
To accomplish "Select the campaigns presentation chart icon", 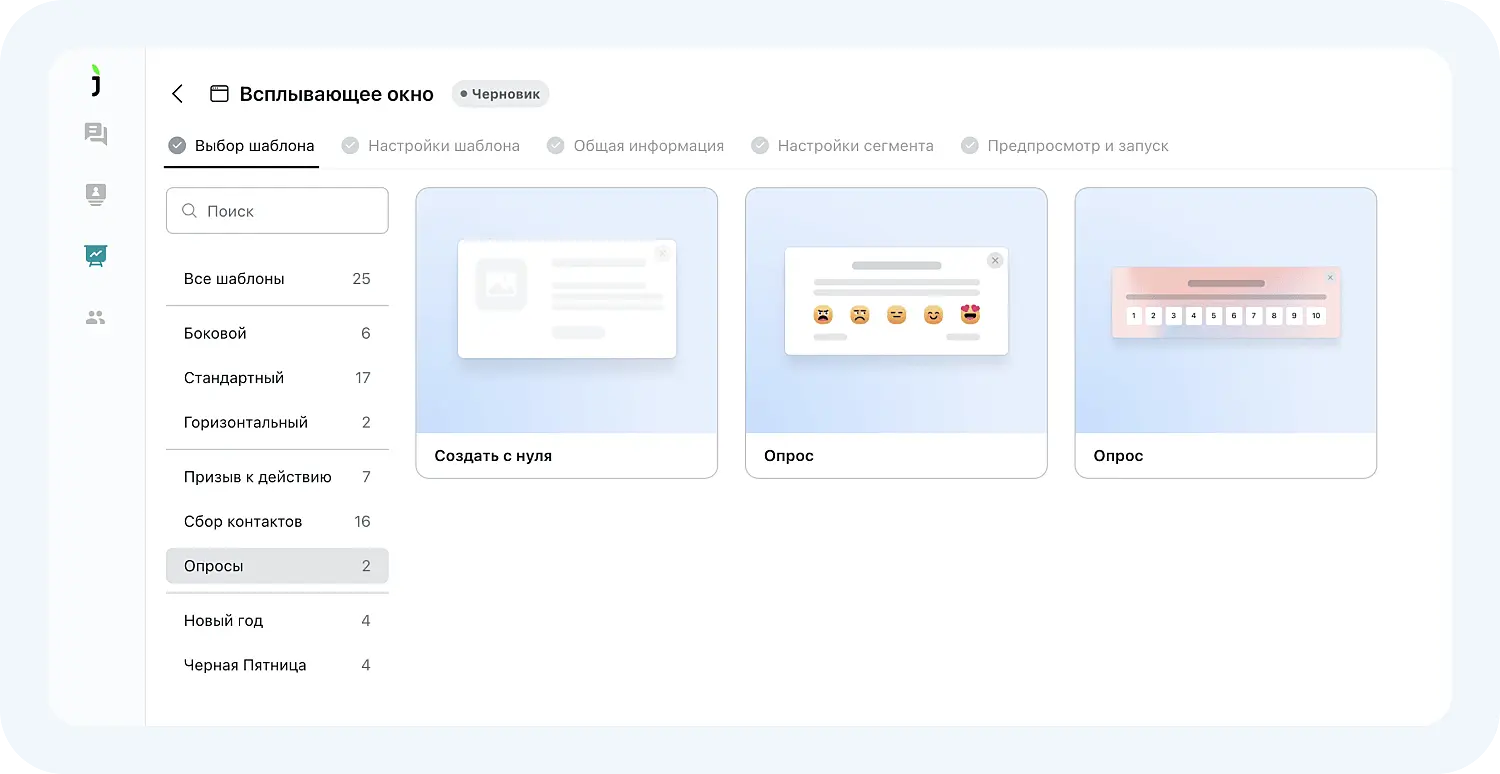I will point(96,256).
